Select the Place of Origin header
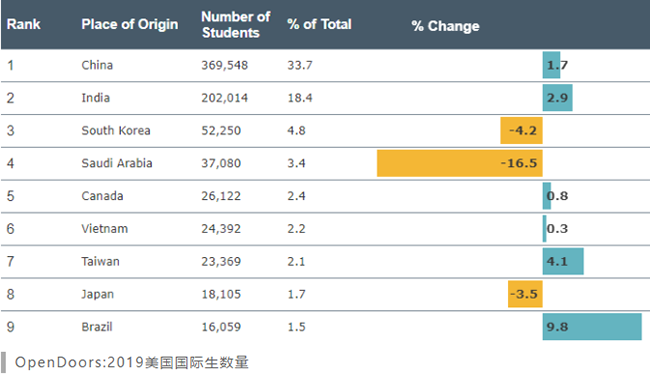 point(130,24)
